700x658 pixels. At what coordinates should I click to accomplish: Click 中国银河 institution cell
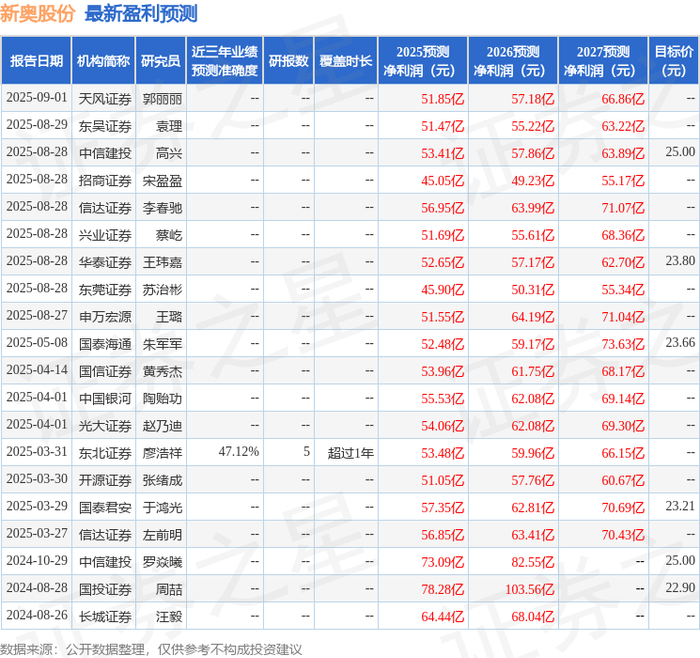(x=105, y=398)
